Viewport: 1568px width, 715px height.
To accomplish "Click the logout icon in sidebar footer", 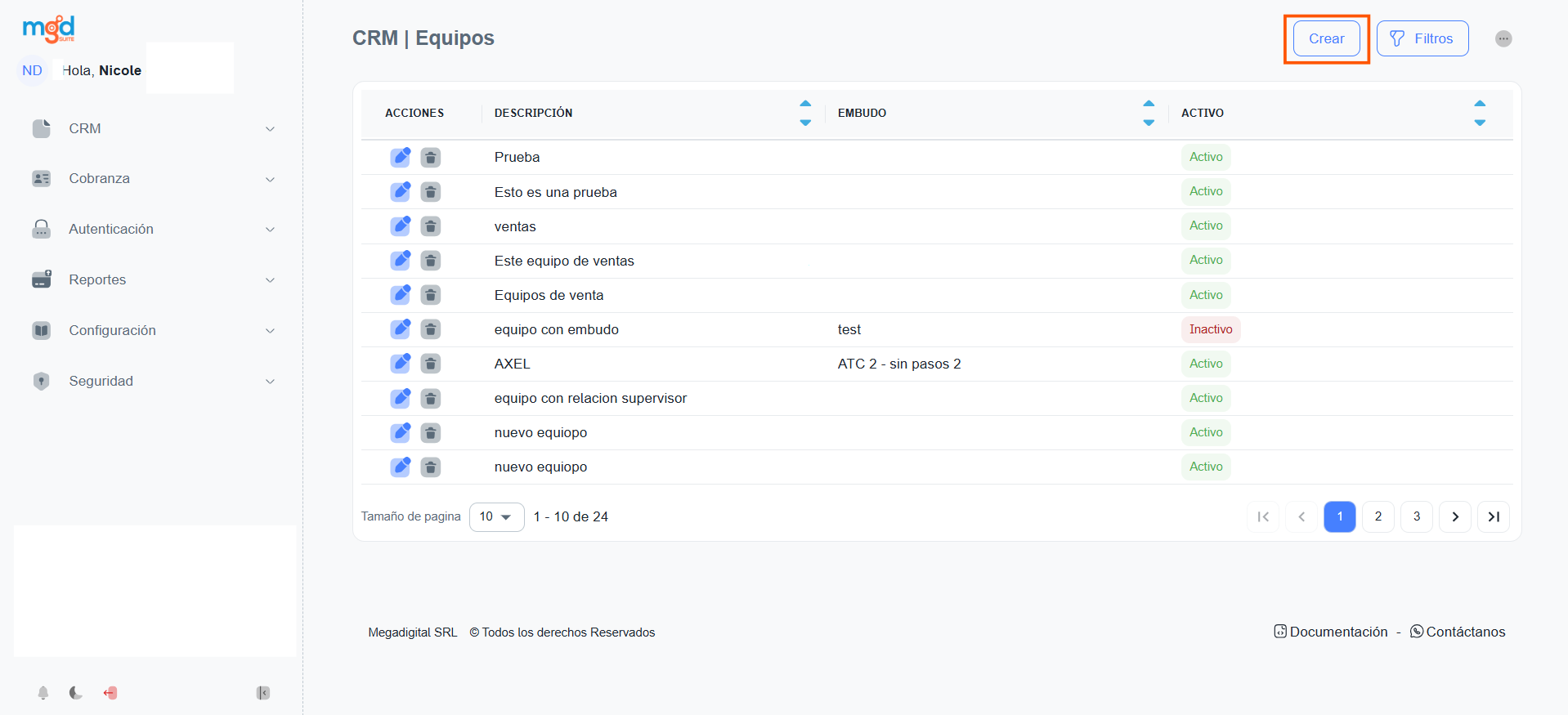I will point(110,693).
